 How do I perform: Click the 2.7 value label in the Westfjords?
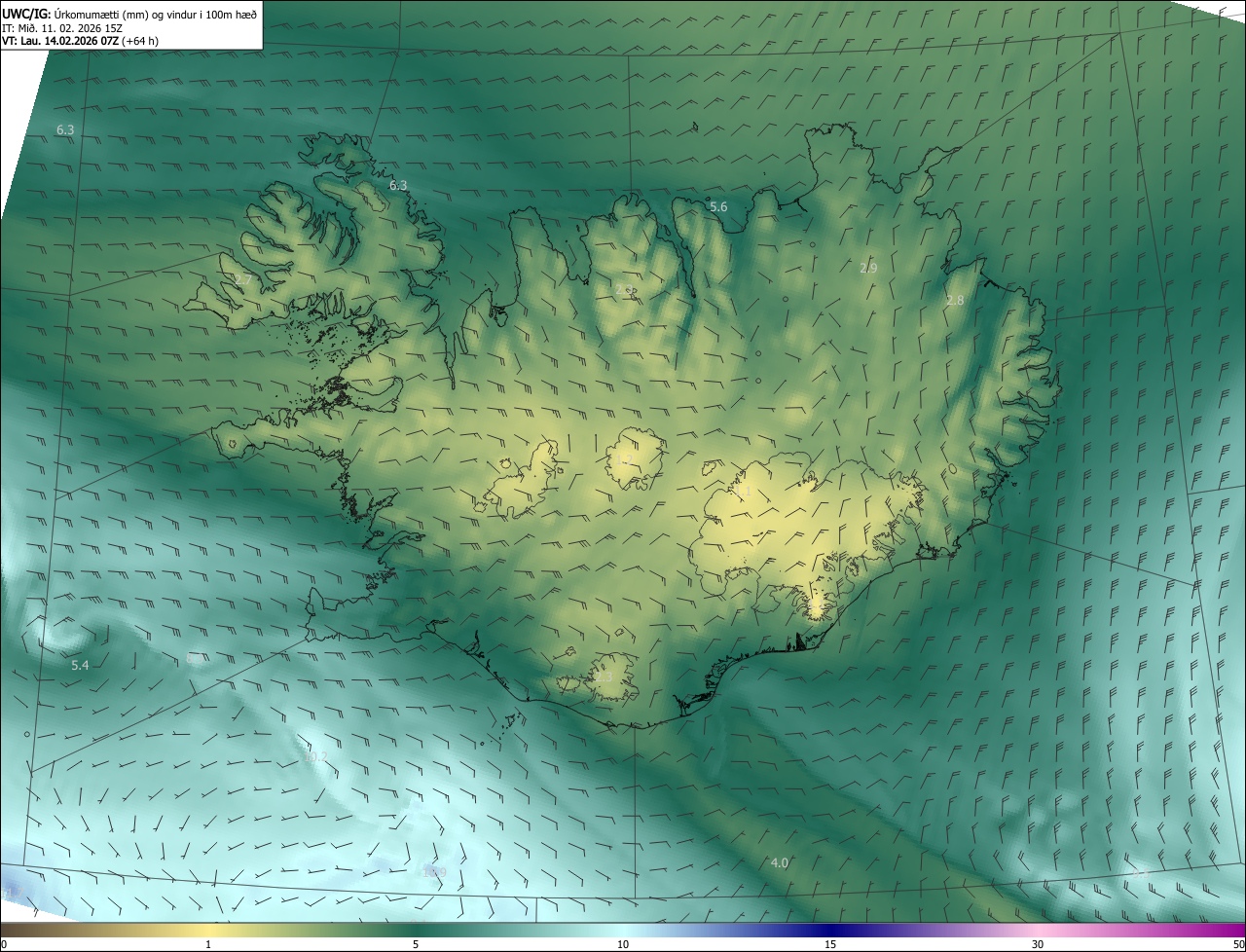[243, 279]
